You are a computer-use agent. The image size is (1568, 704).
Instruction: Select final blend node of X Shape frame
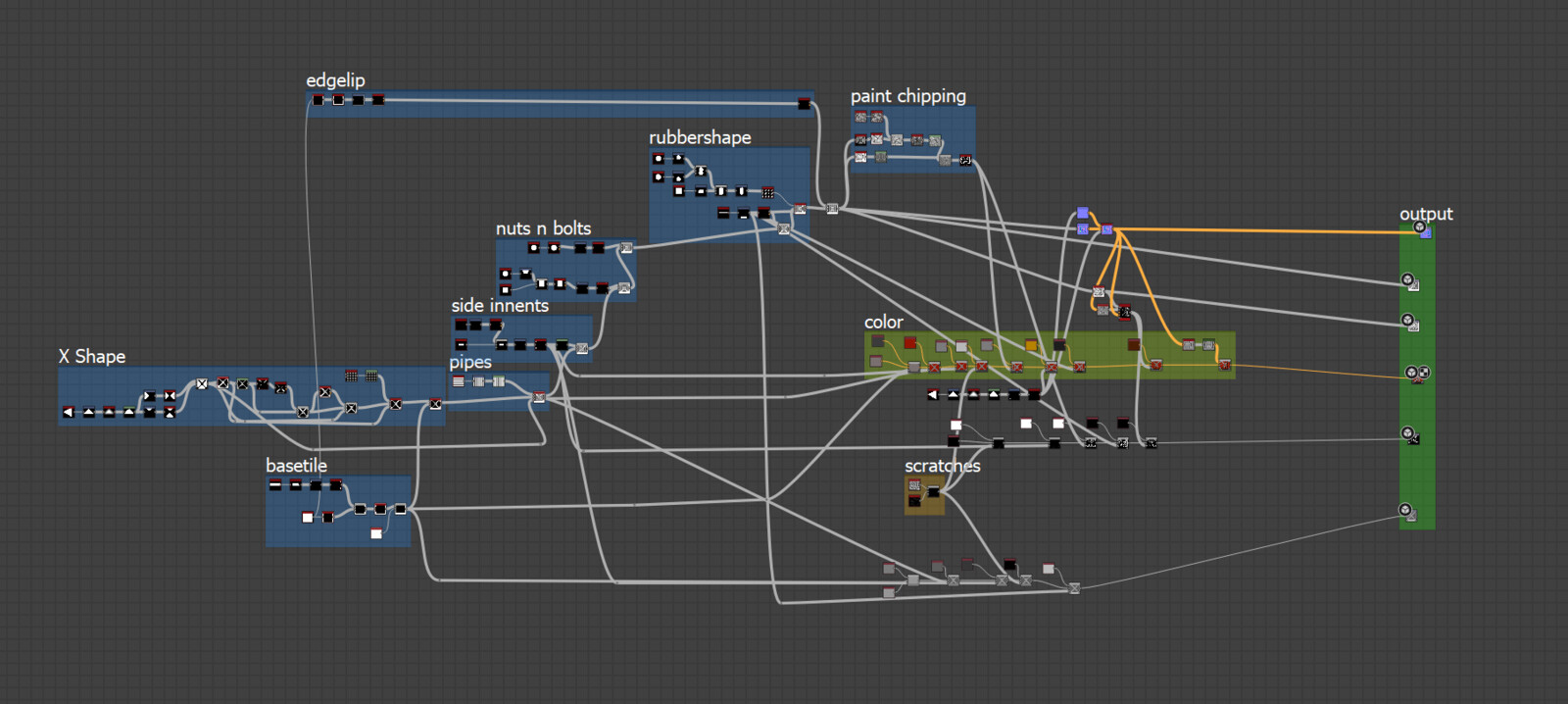click(435, 404)
